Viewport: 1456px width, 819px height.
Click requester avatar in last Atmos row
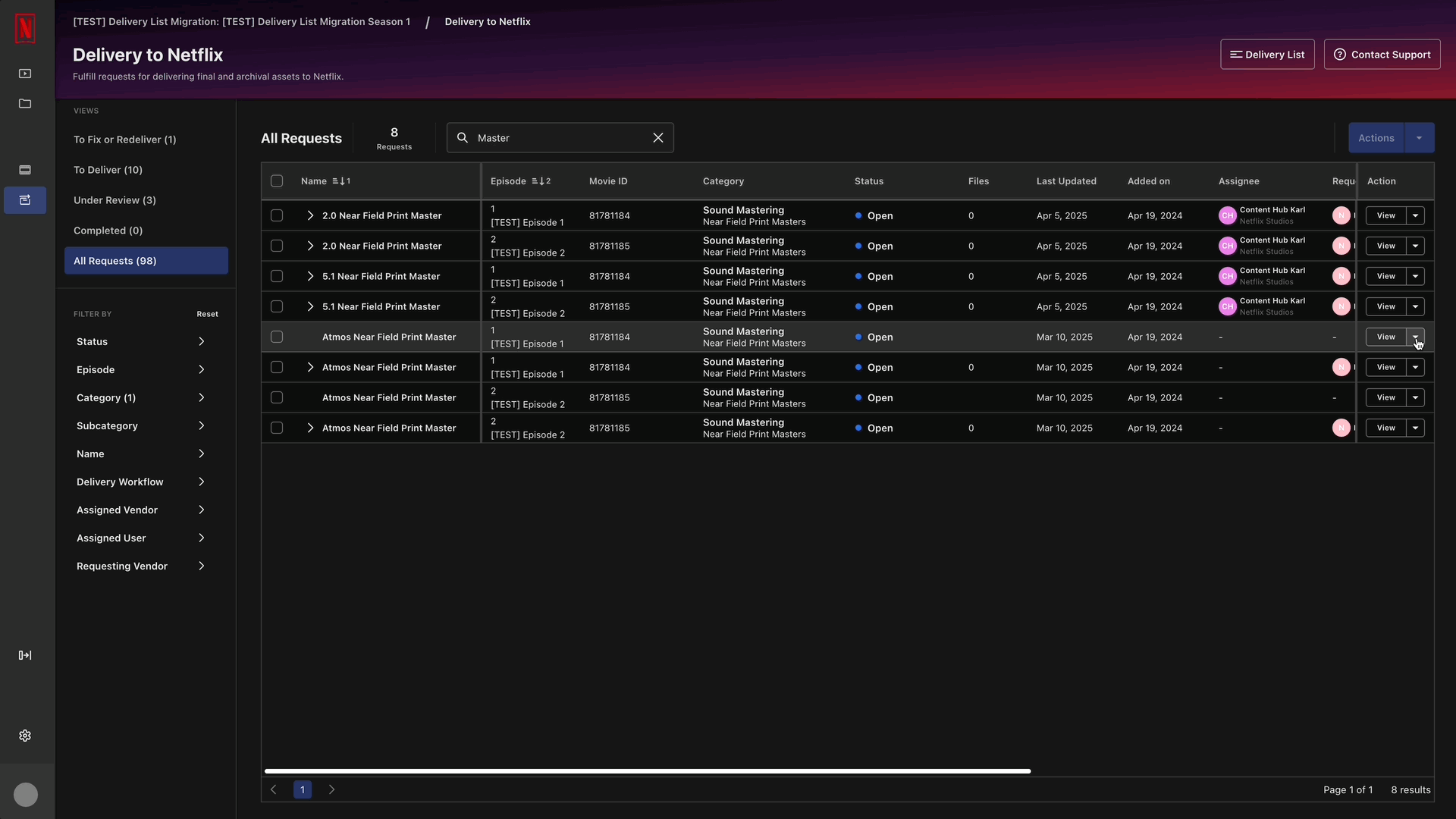click(1341, 428)
